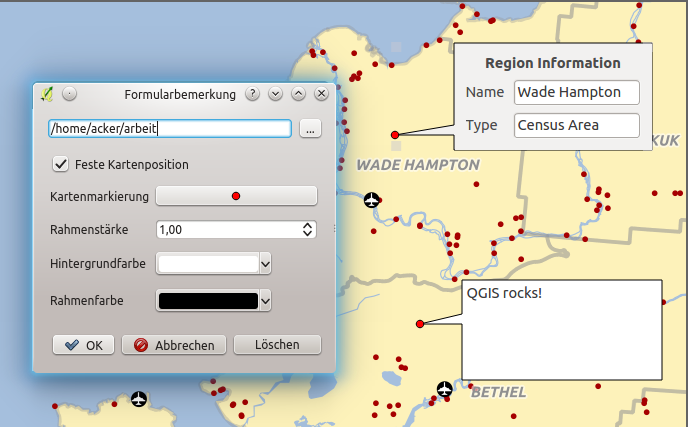This screenshot has height=427, width=688.
Task: Click the Rahmenstärke spinbox arrows
Action: pyautogui.click(x=308, y=229)
